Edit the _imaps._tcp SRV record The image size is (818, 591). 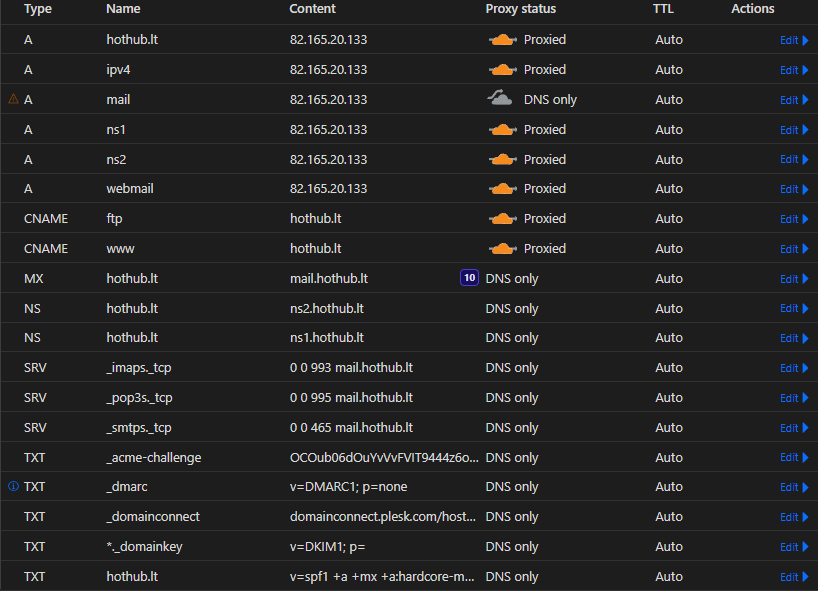coord(794,368)
